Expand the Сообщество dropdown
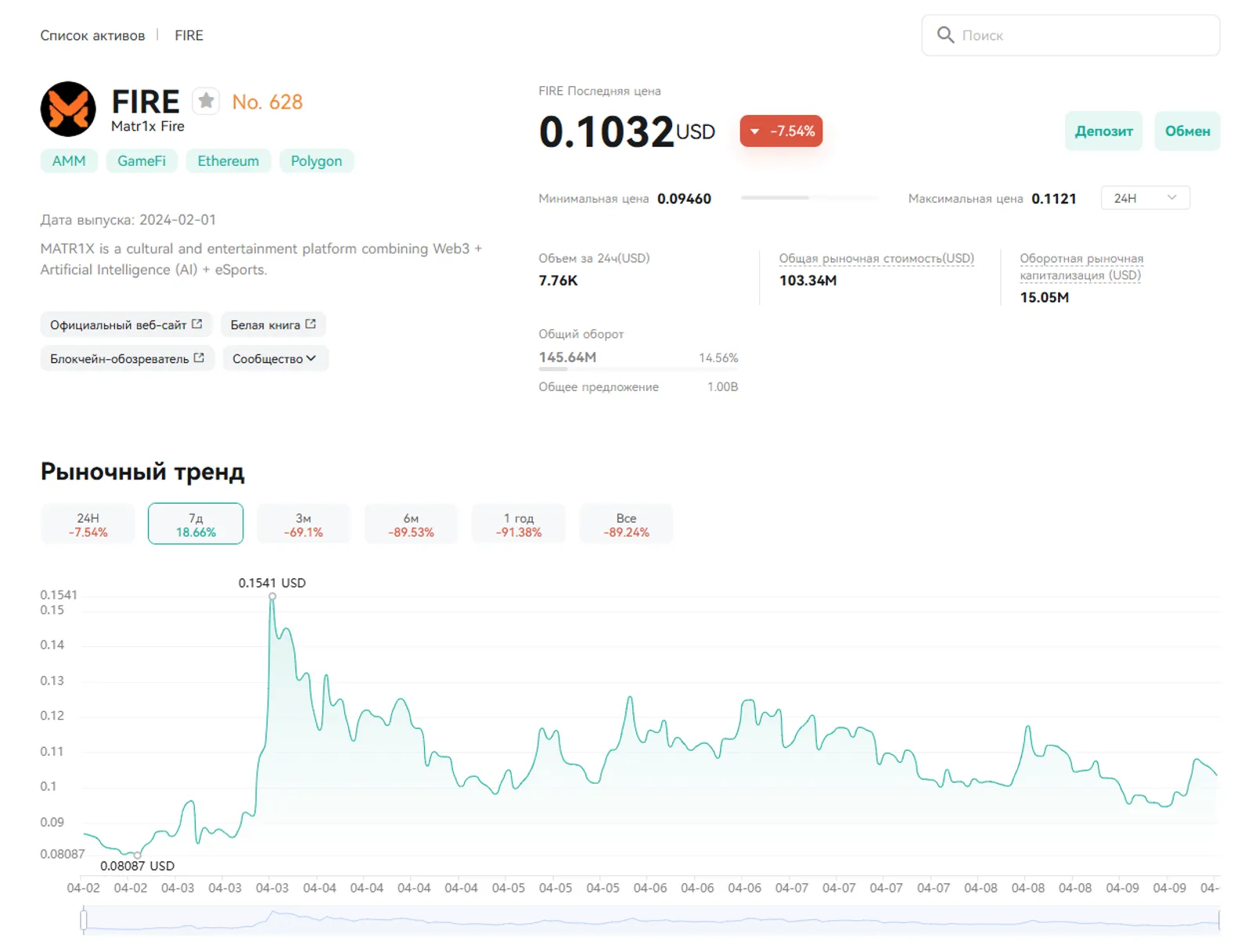 click(x=275, y=358)
